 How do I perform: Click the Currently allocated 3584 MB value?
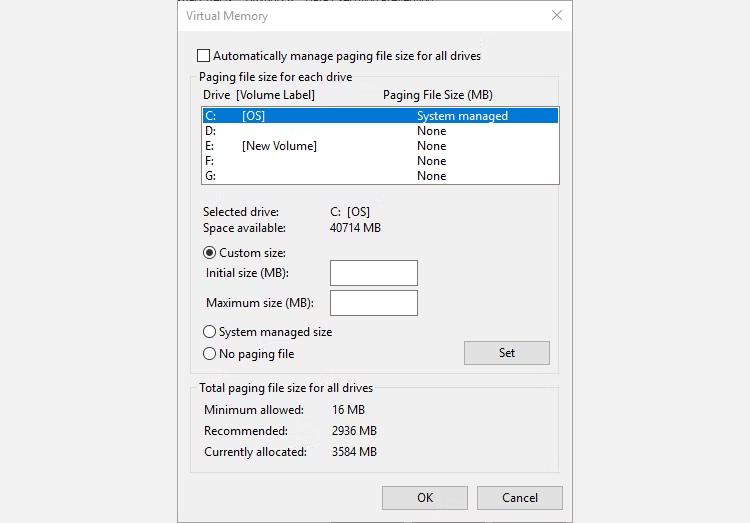(354, 452)
